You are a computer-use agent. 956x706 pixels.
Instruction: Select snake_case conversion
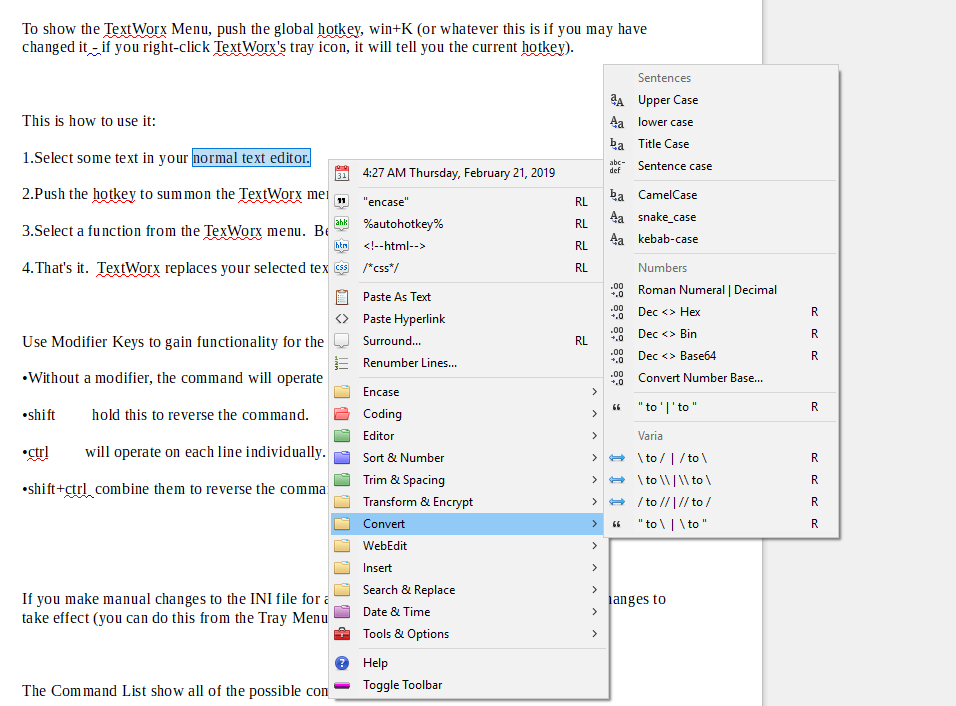(x=721, y=217)
